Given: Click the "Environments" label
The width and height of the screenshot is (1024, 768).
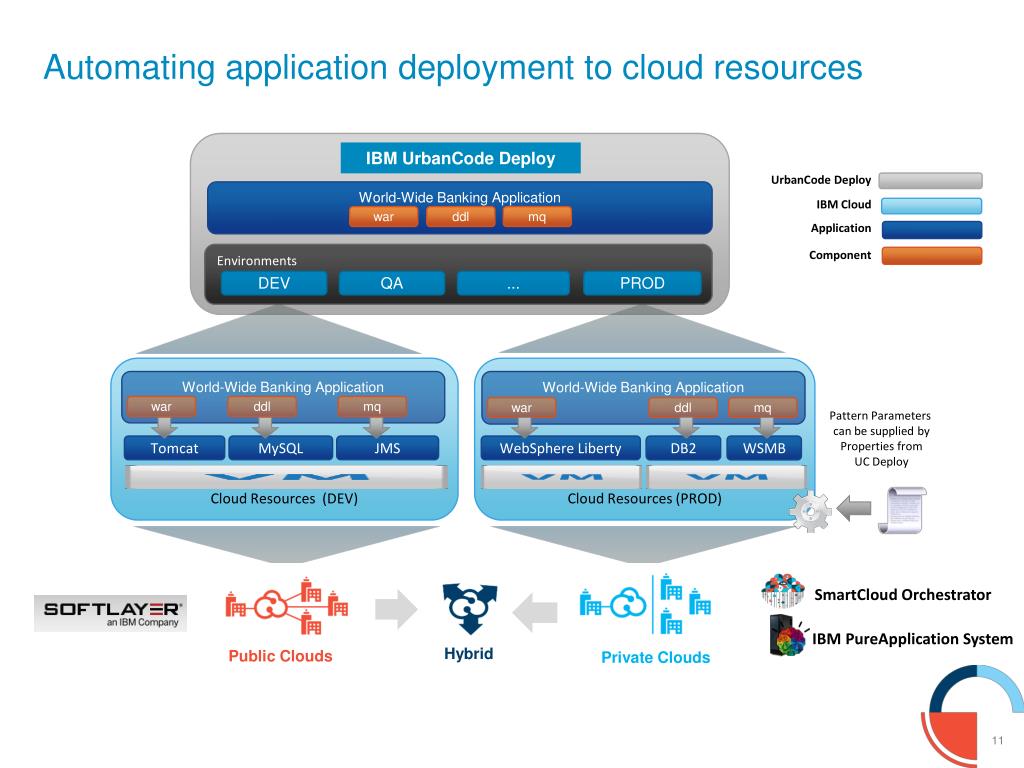Looking at the screenshot, I should [x=257, y=261].
